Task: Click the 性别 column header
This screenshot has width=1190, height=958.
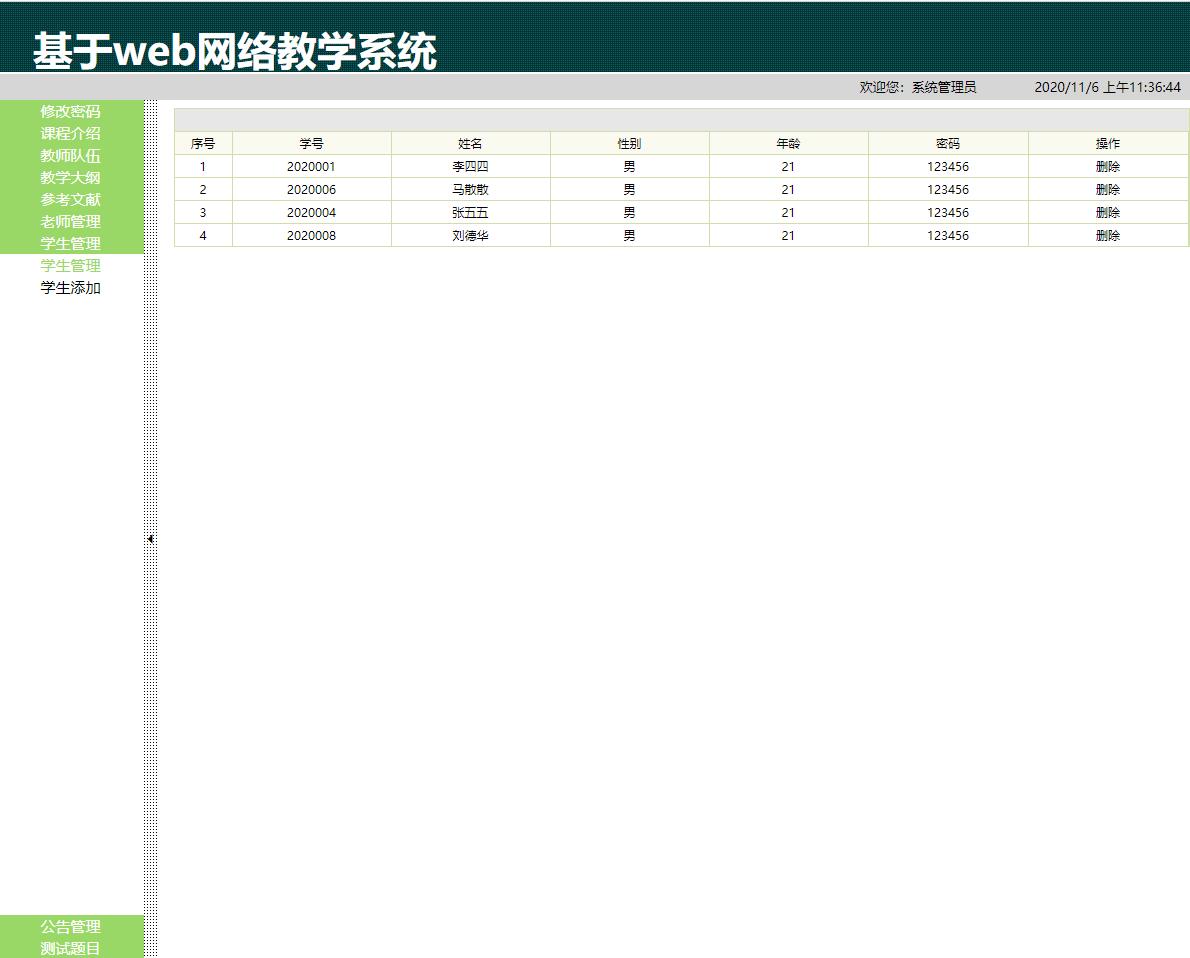Action: tap(629, 143)
